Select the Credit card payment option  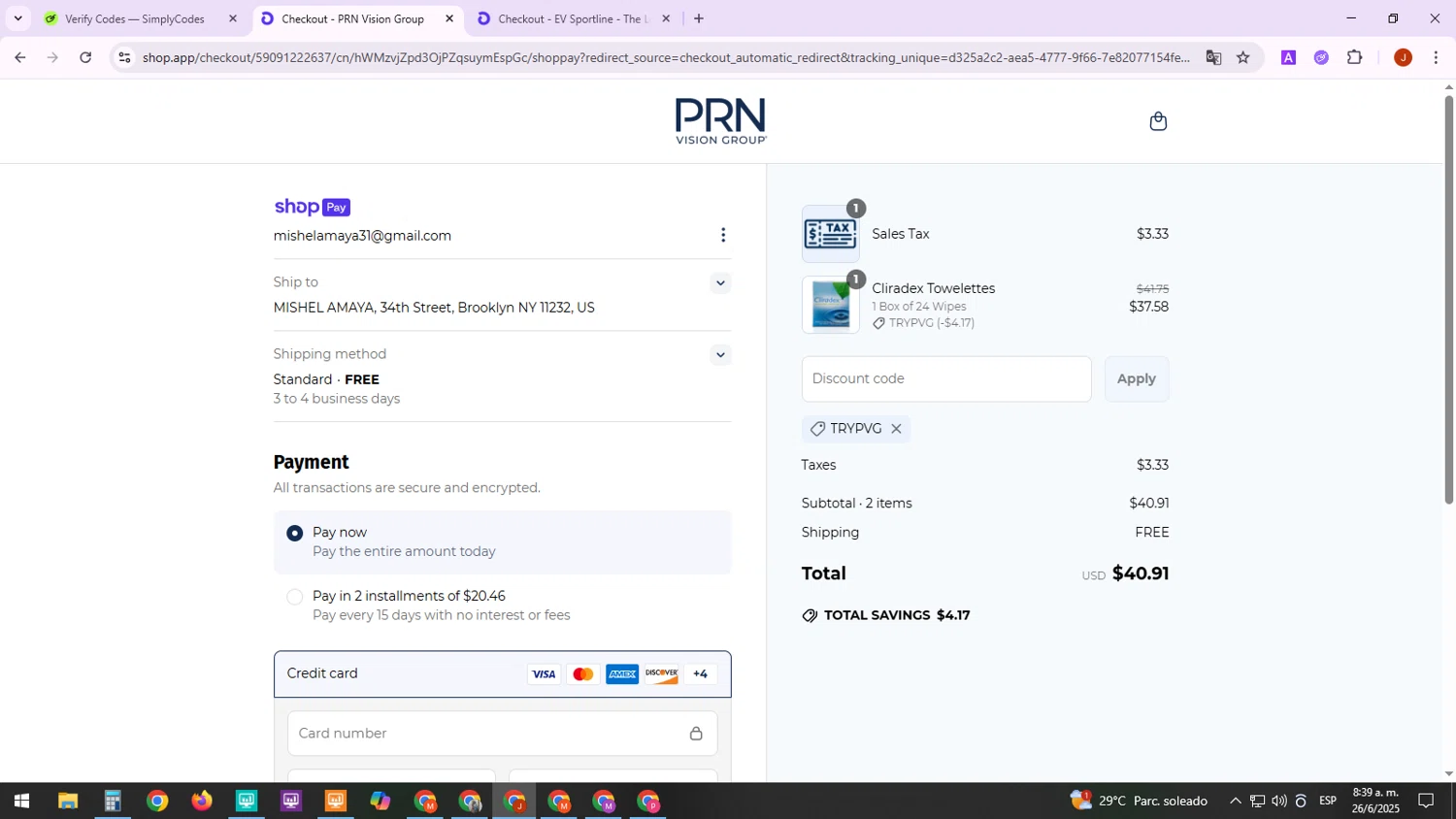[x=502, y=674]
